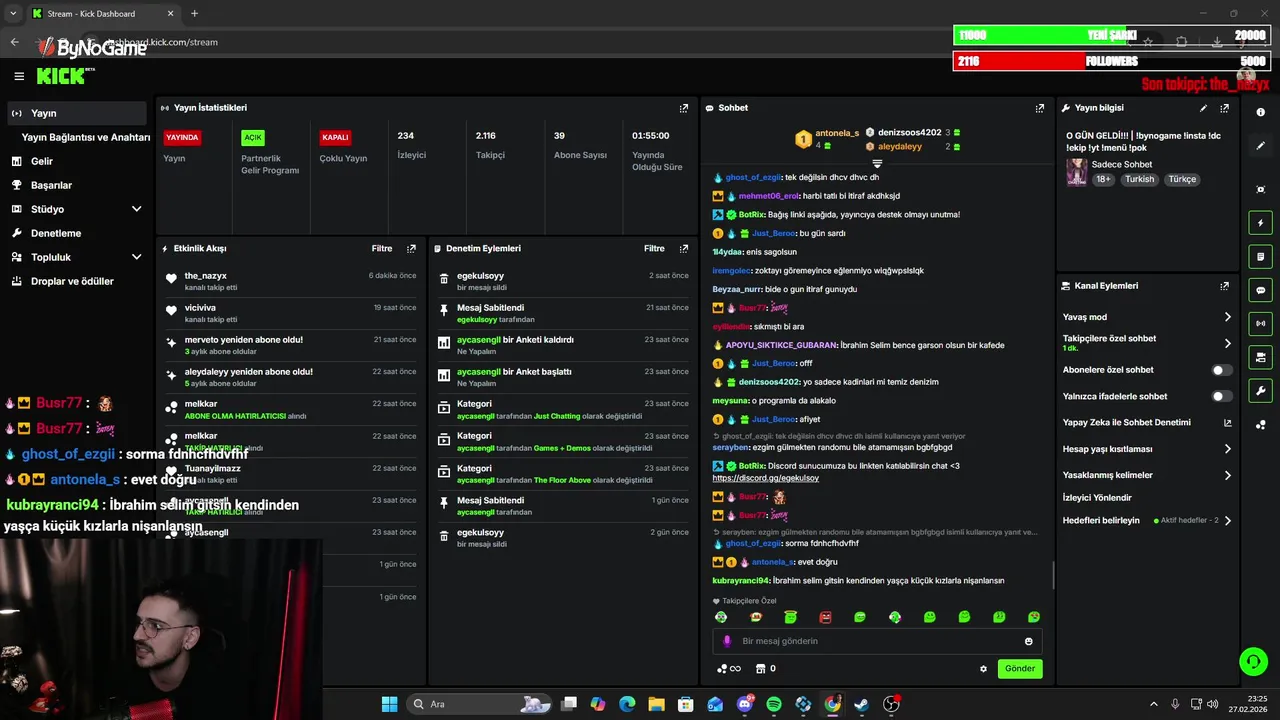Click the broadcast signal icon in right sidebar
The height and width of the screenshot is (720, 1280).
coord(1260,323)
